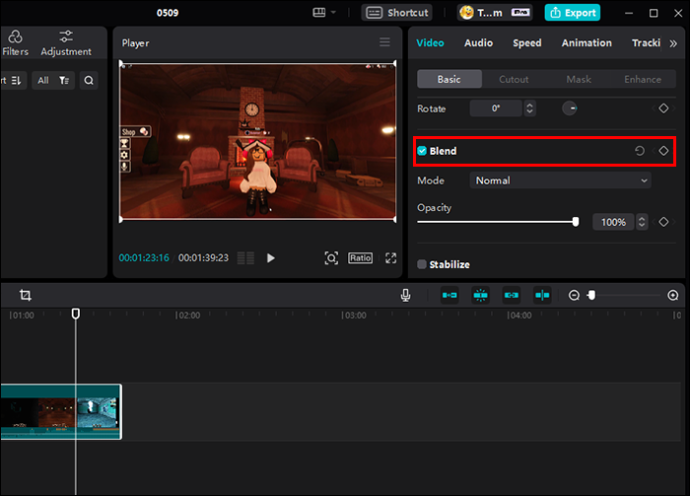Open player hamburger menu icon
The image size is (690, 496).
385,42
